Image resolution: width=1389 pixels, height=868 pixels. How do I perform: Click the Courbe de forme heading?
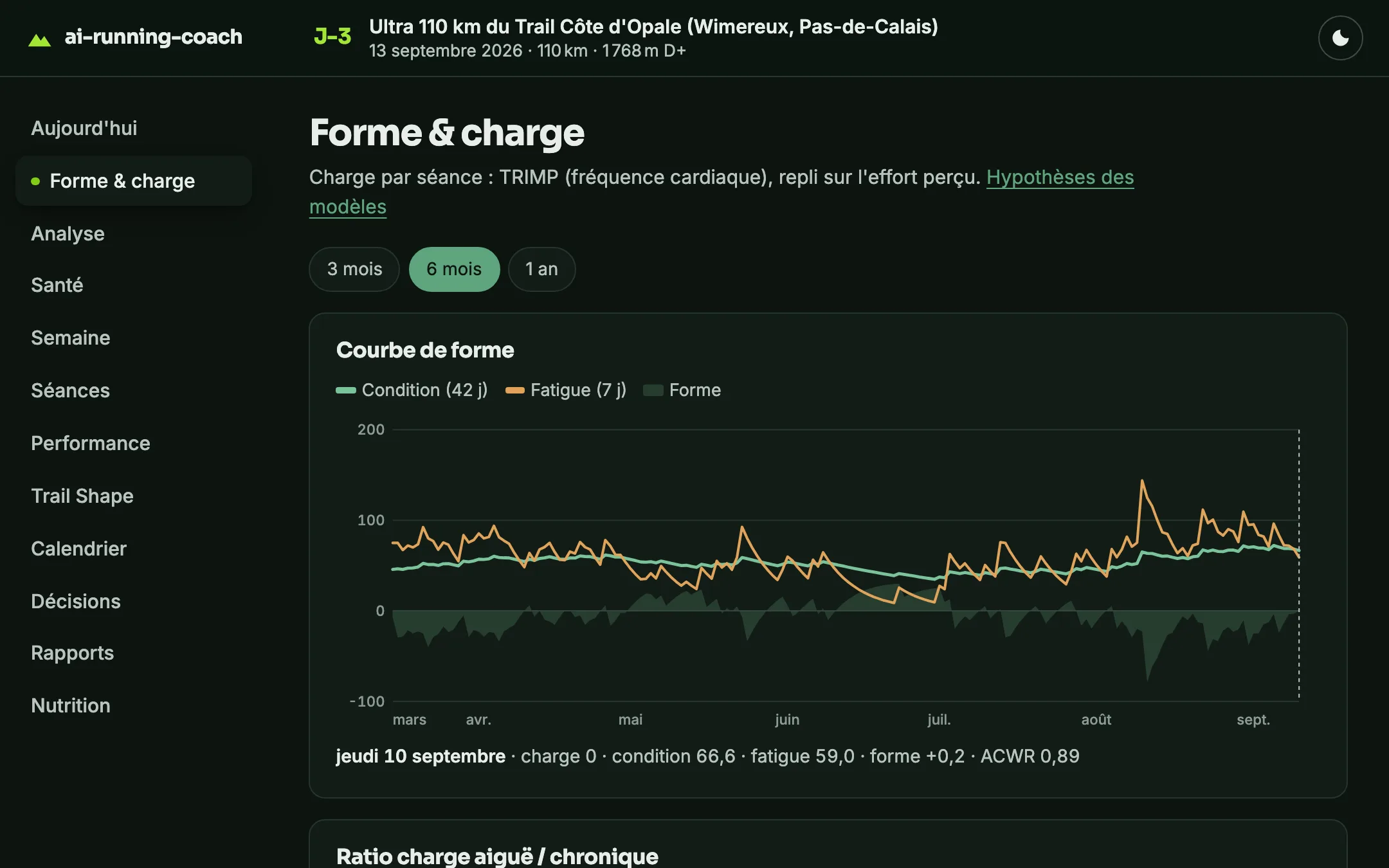[x=425, y=350]
